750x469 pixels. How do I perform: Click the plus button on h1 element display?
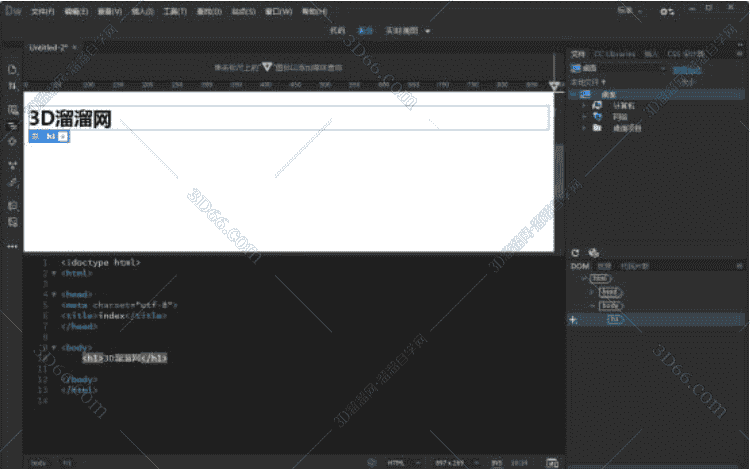tap(63, 136)
